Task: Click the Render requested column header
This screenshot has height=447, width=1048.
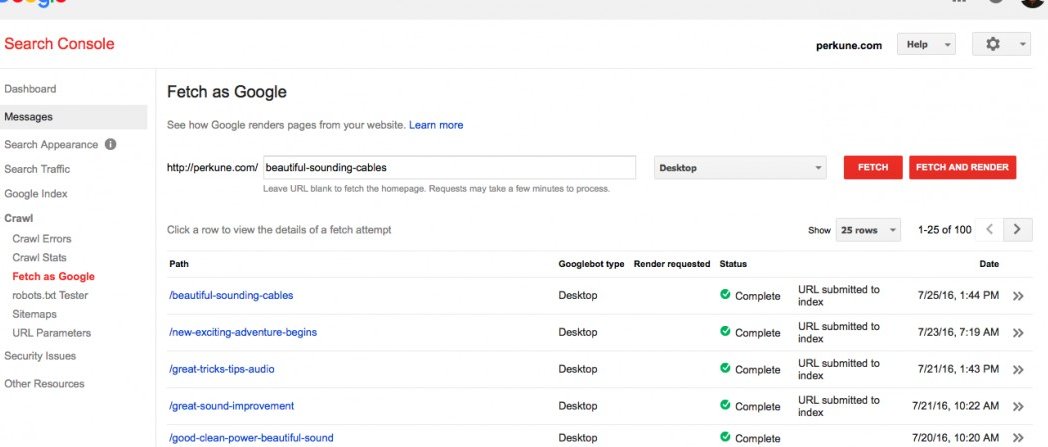Action: click(x=672, y=264)
